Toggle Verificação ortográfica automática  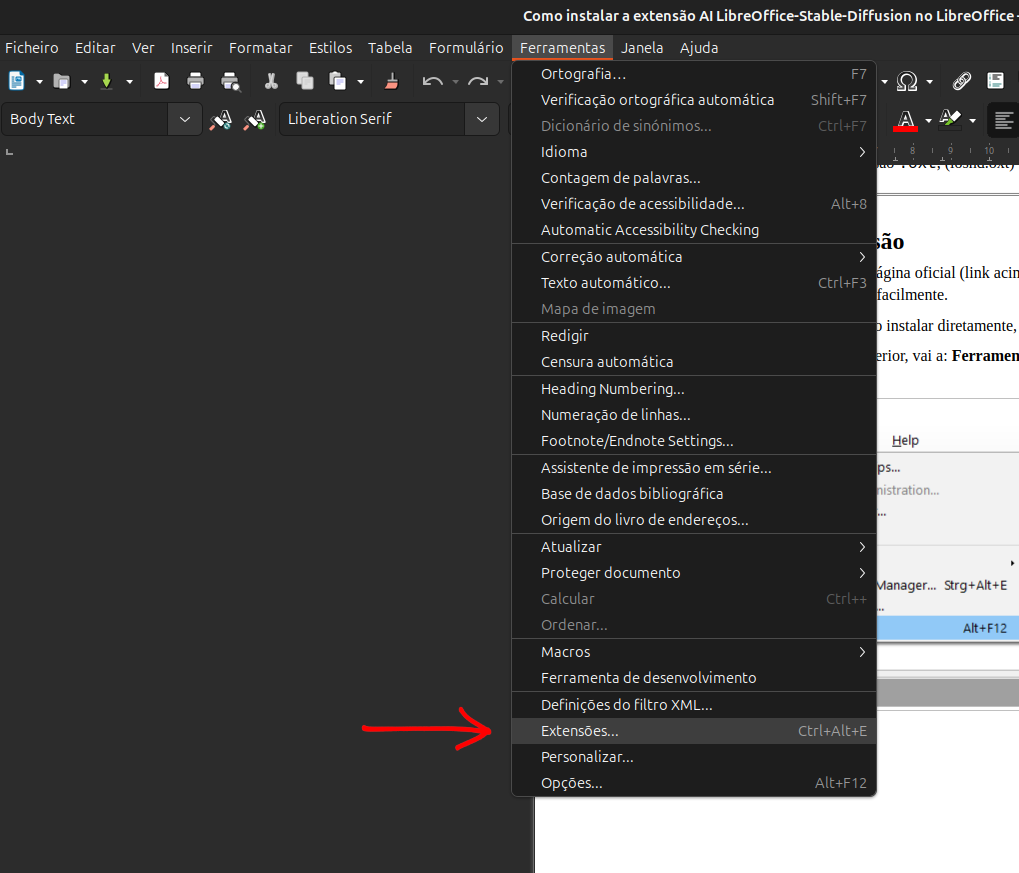(657, 100)
